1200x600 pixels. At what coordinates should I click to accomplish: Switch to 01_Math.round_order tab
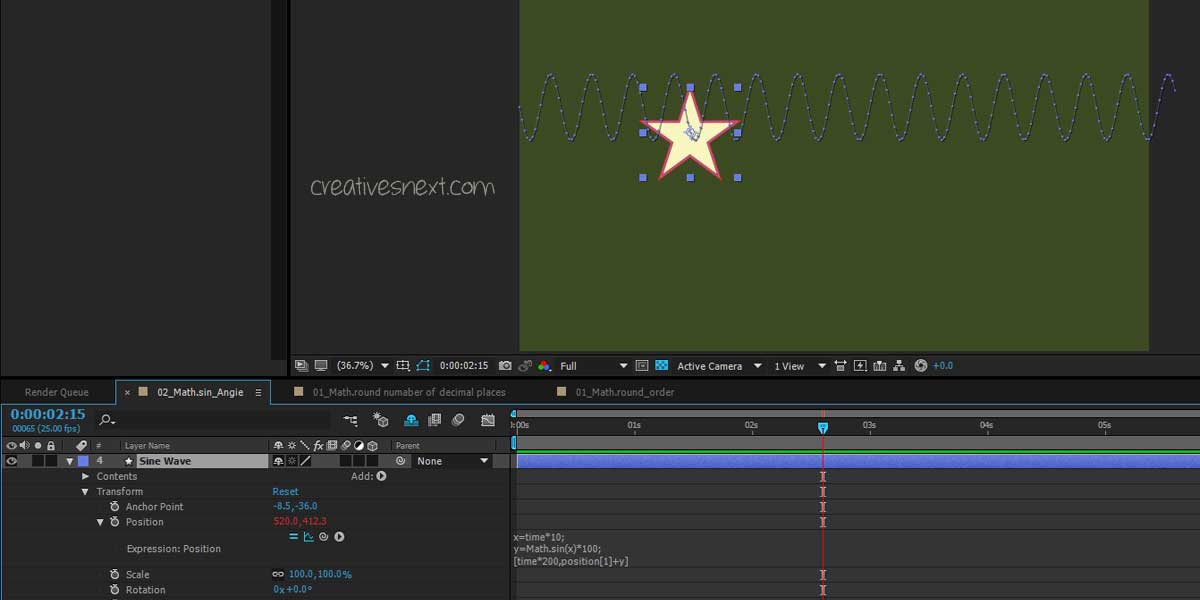(x=625, y=392)
